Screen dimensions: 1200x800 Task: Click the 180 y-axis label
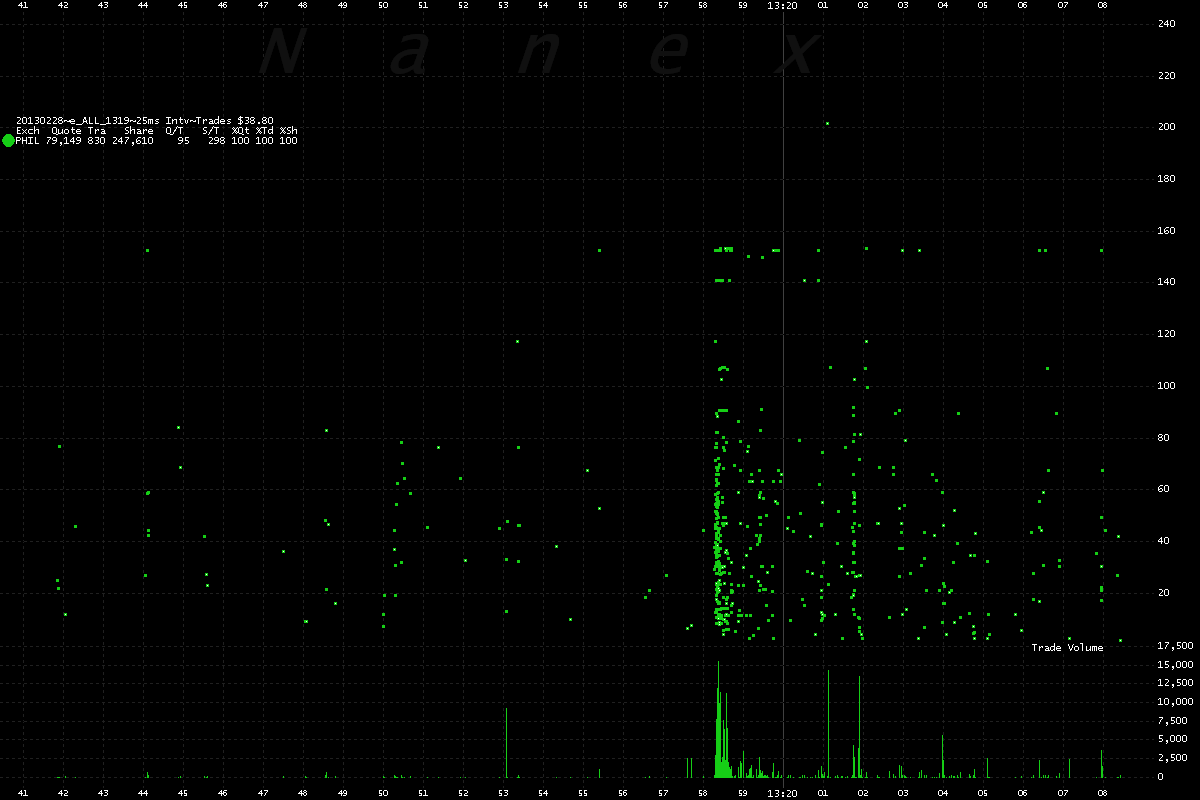tap(1166, 180)
